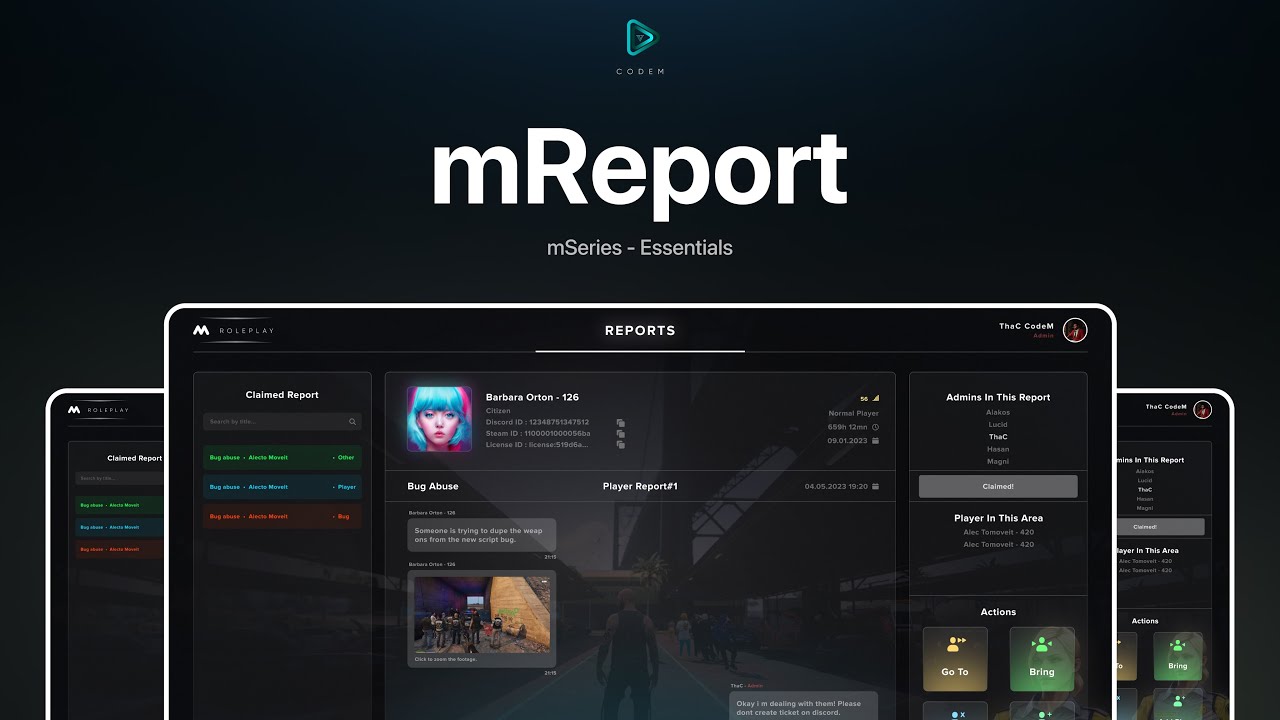Copy the Steam ID with its copy icon

pos(621,434)
